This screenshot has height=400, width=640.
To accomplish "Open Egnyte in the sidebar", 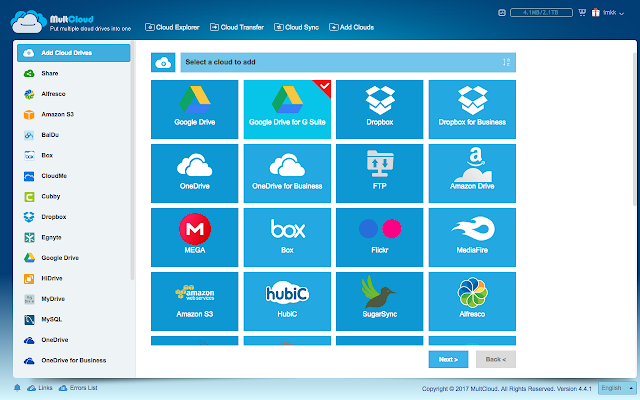I will pyautogui.click(x=73, y=237).
